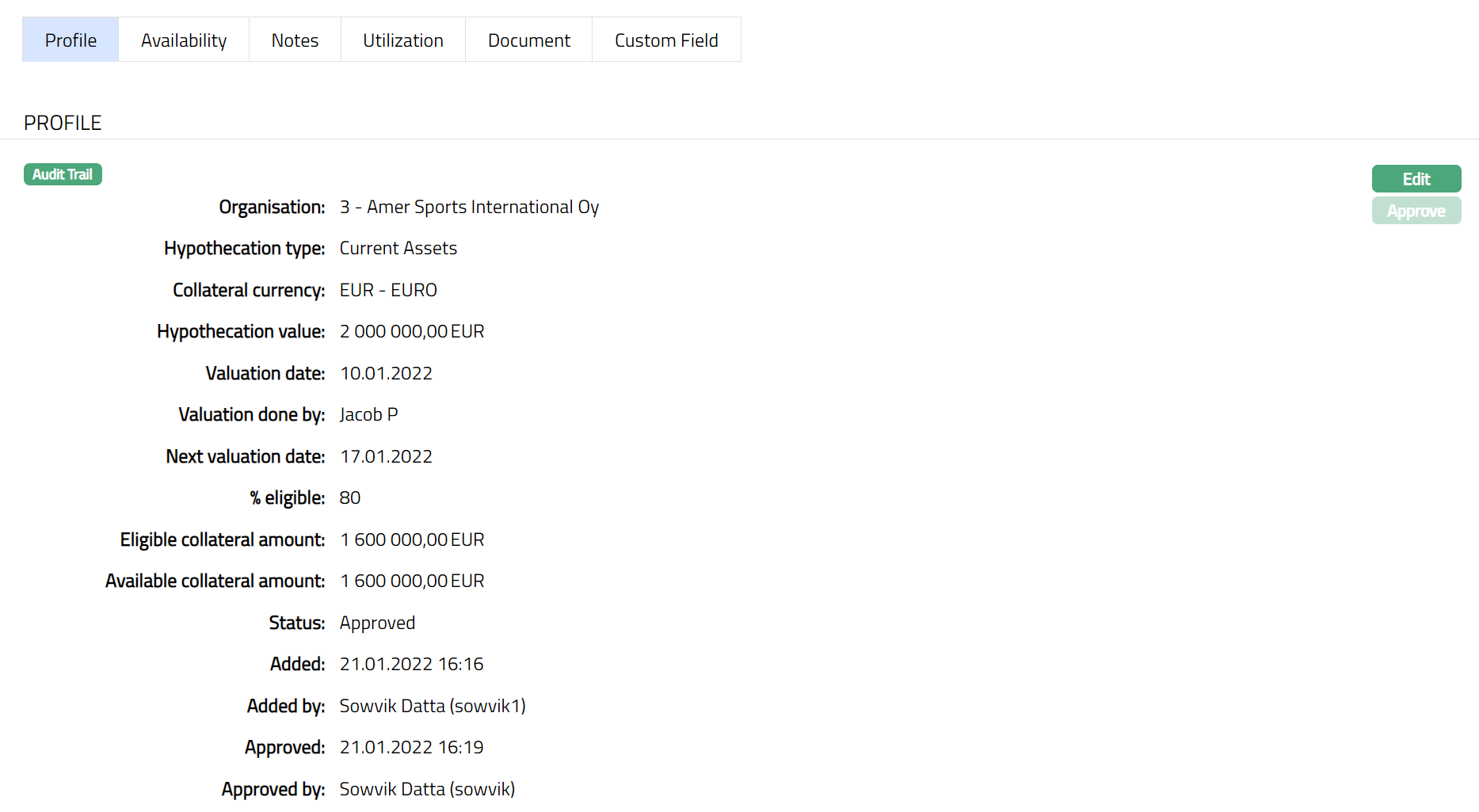Click organisation value Amer Sports International Oy
This screenshot has height=812, width=1479.
click(469, 208)
